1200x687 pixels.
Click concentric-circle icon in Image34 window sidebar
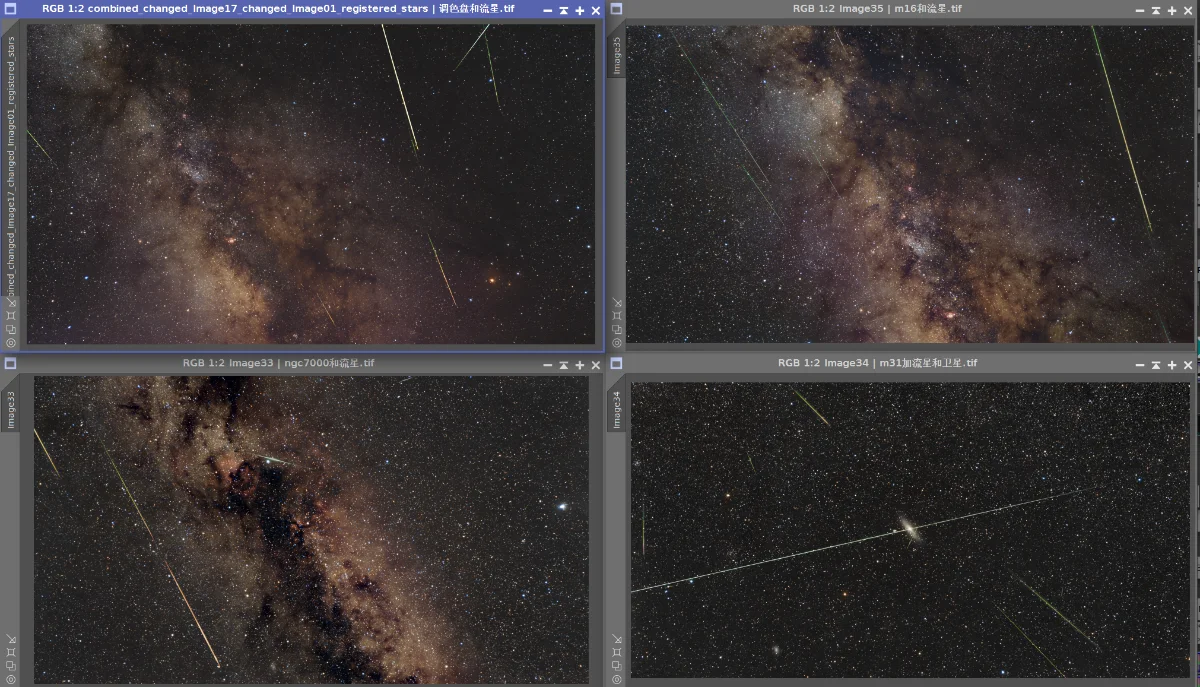coord(617,679)
